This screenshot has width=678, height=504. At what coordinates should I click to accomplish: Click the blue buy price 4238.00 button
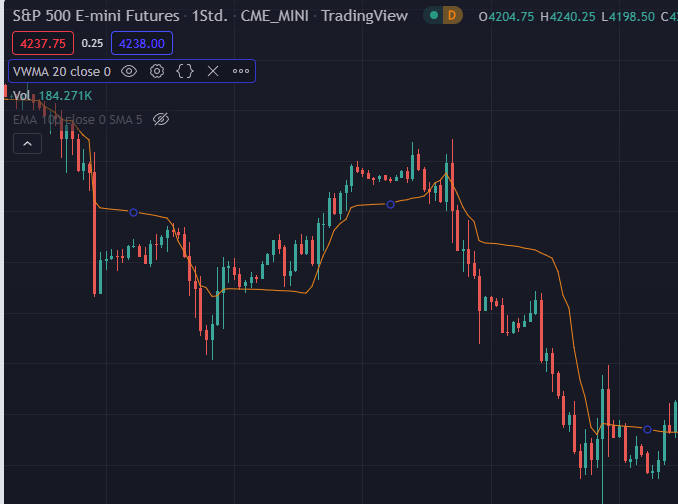(x=142, y=43)
